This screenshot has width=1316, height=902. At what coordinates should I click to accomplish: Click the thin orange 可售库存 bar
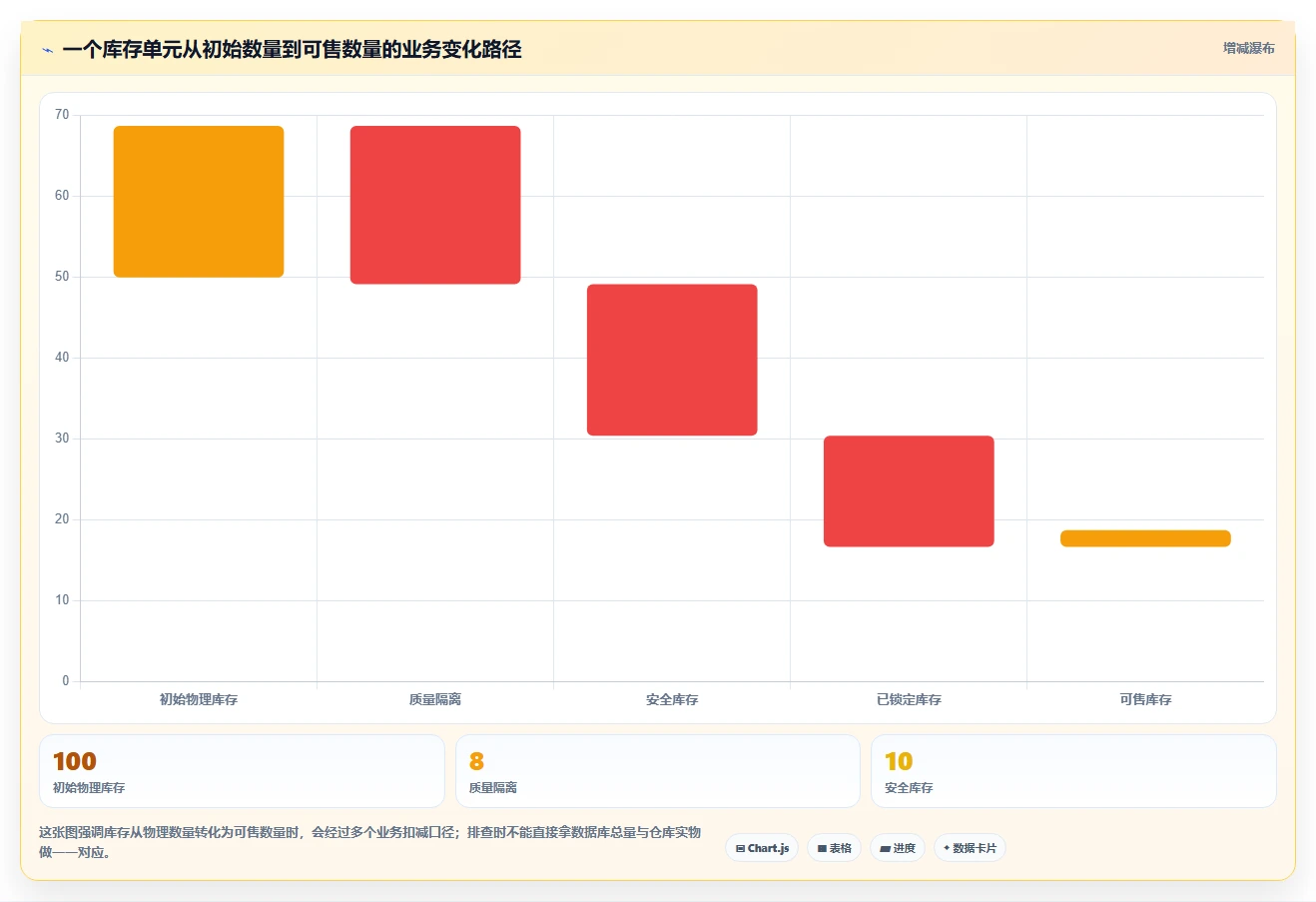click(1145, 538)
